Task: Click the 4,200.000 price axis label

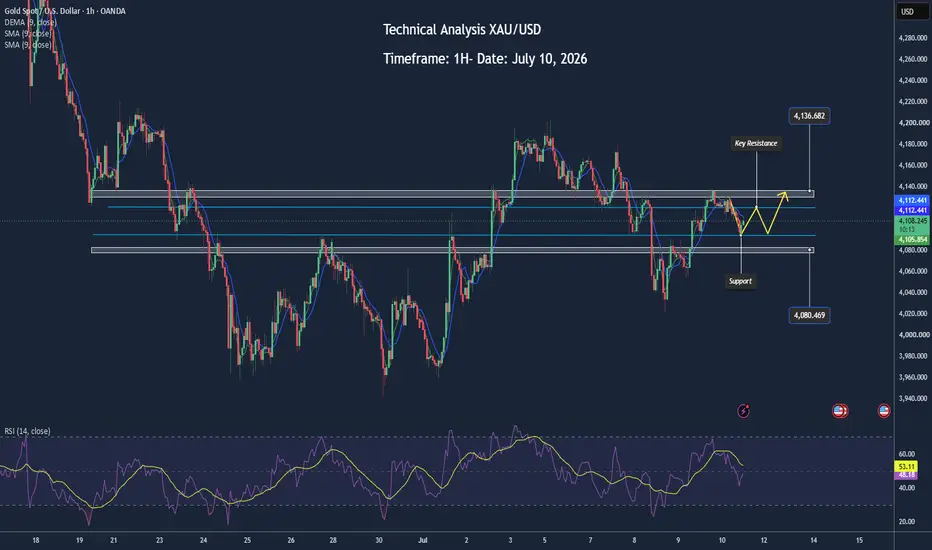Action: (913, 122)
